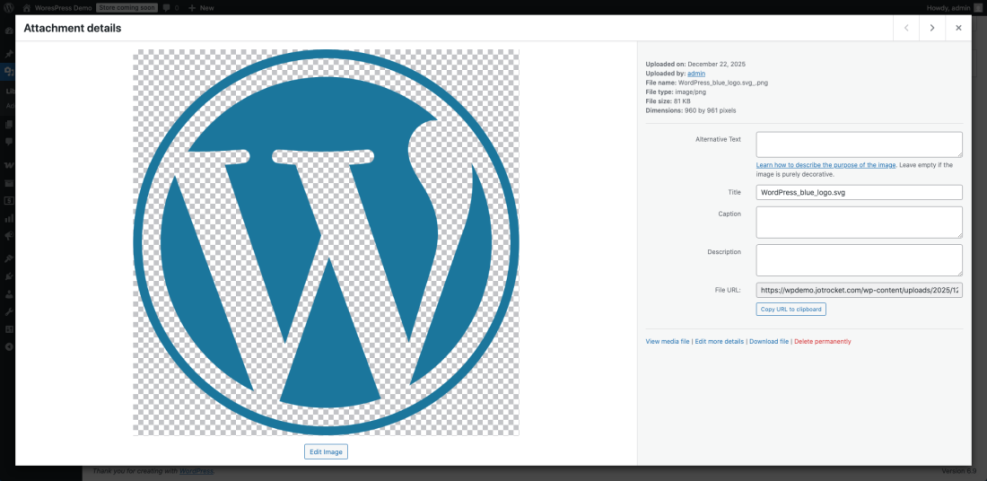This screenshot has height=481, width=987.
Task: Open the Dashboard sidebar icon
Action: [x=8, y=31]
